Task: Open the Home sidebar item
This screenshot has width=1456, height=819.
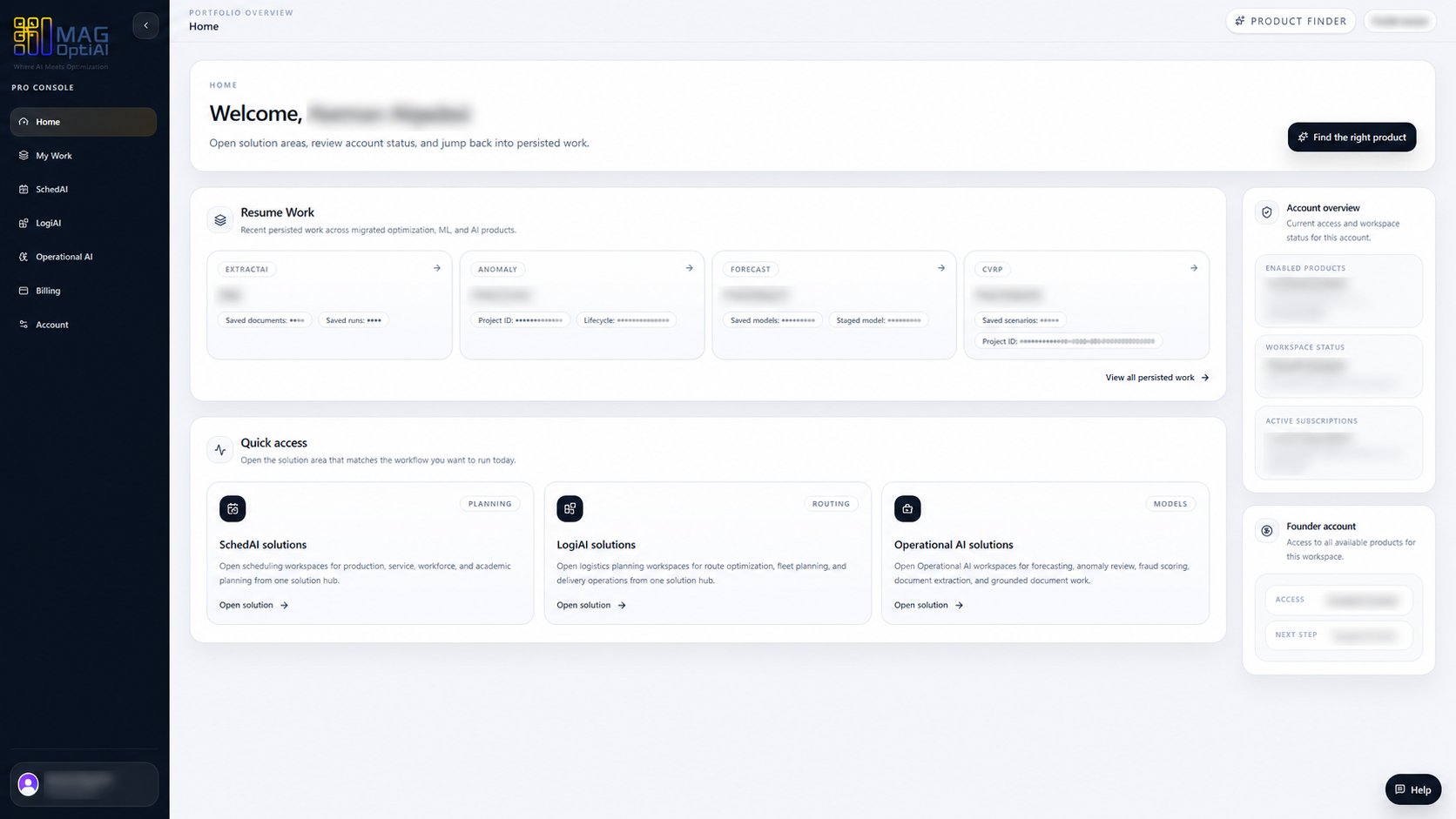Action: click(x=84, y=122)
